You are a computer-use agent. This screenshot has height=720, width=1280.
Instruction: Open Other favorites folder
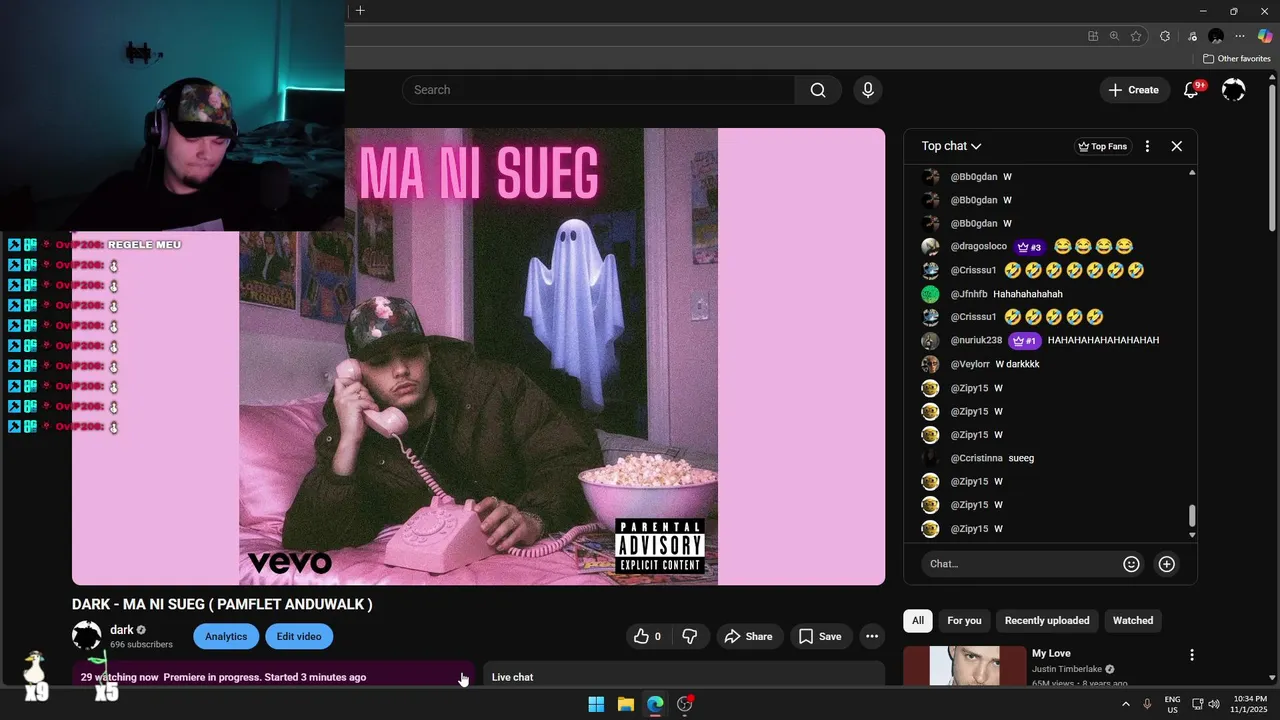[1237, 58]
